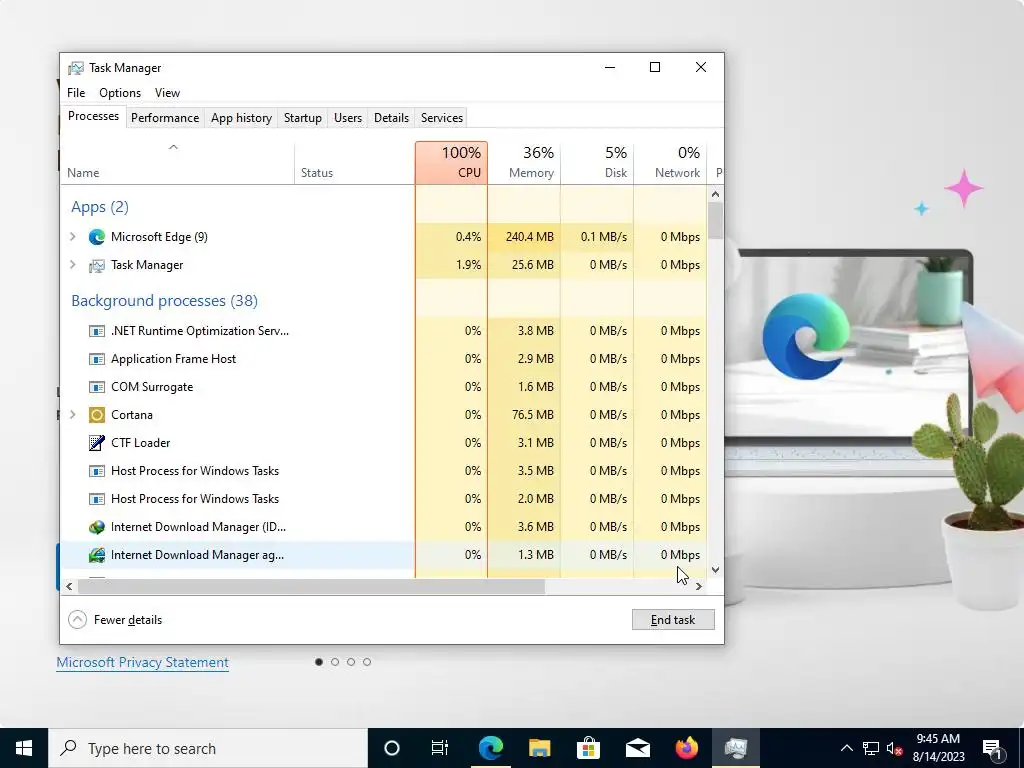Select the first Host Process for Windows Tasks row, 3.5 MB
Viewport: 1024px width, 768px height.
tap(384, 471)
